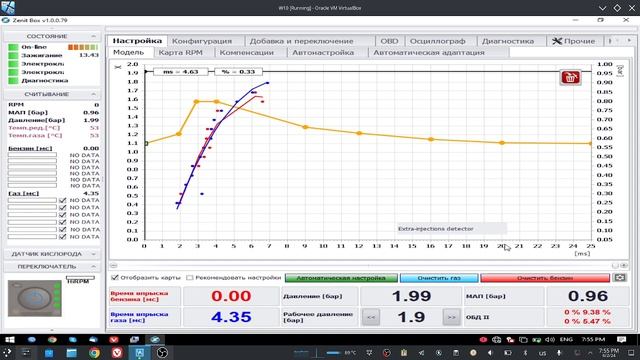This screenshot has height=360, width=640.
Task: Click the green Автоматическая настройка button
Action: tap(341, 278)
